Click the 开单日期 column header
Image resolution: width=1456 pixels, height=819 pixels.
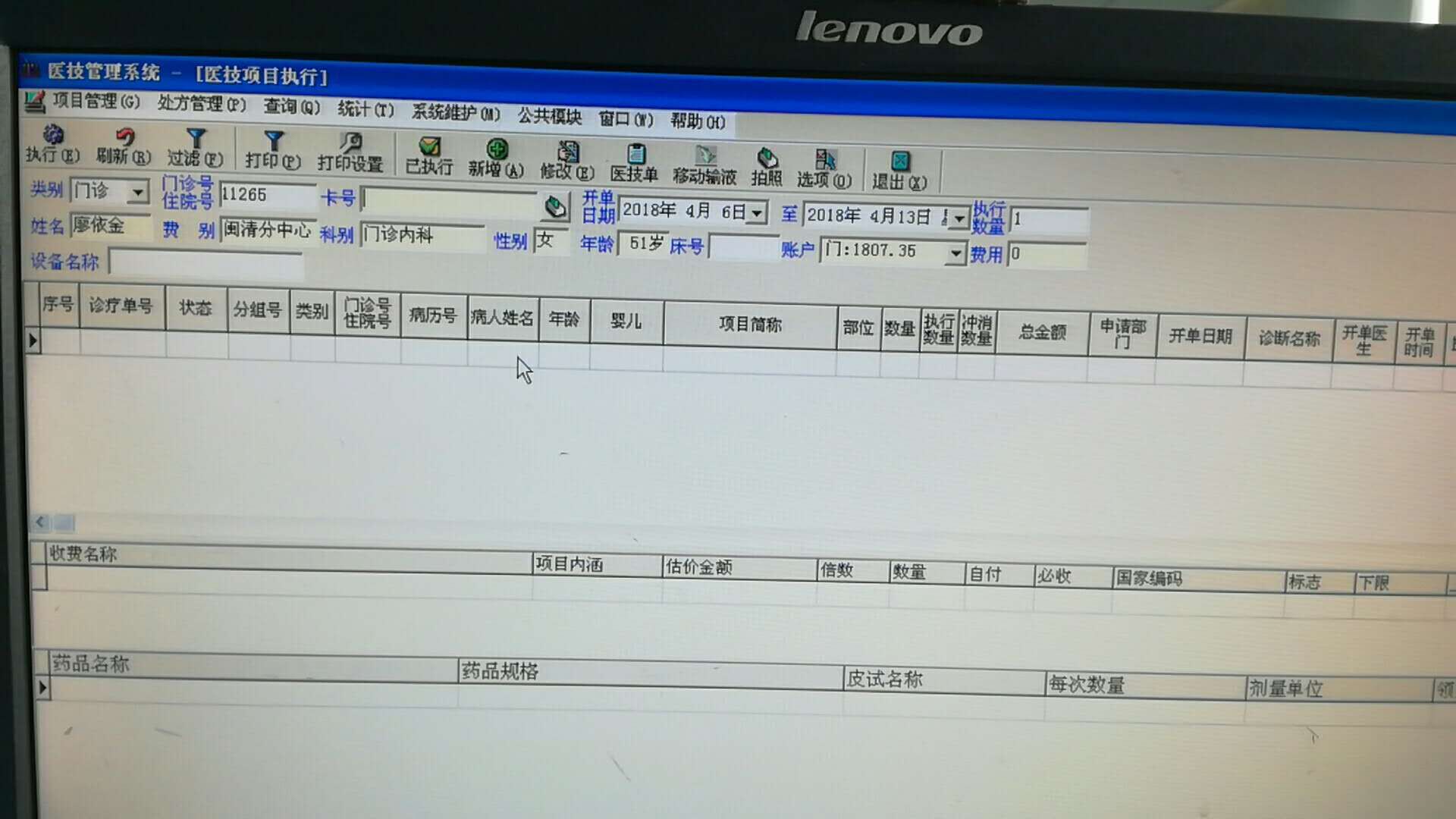pyautogui.click(x=1200, y=336)
